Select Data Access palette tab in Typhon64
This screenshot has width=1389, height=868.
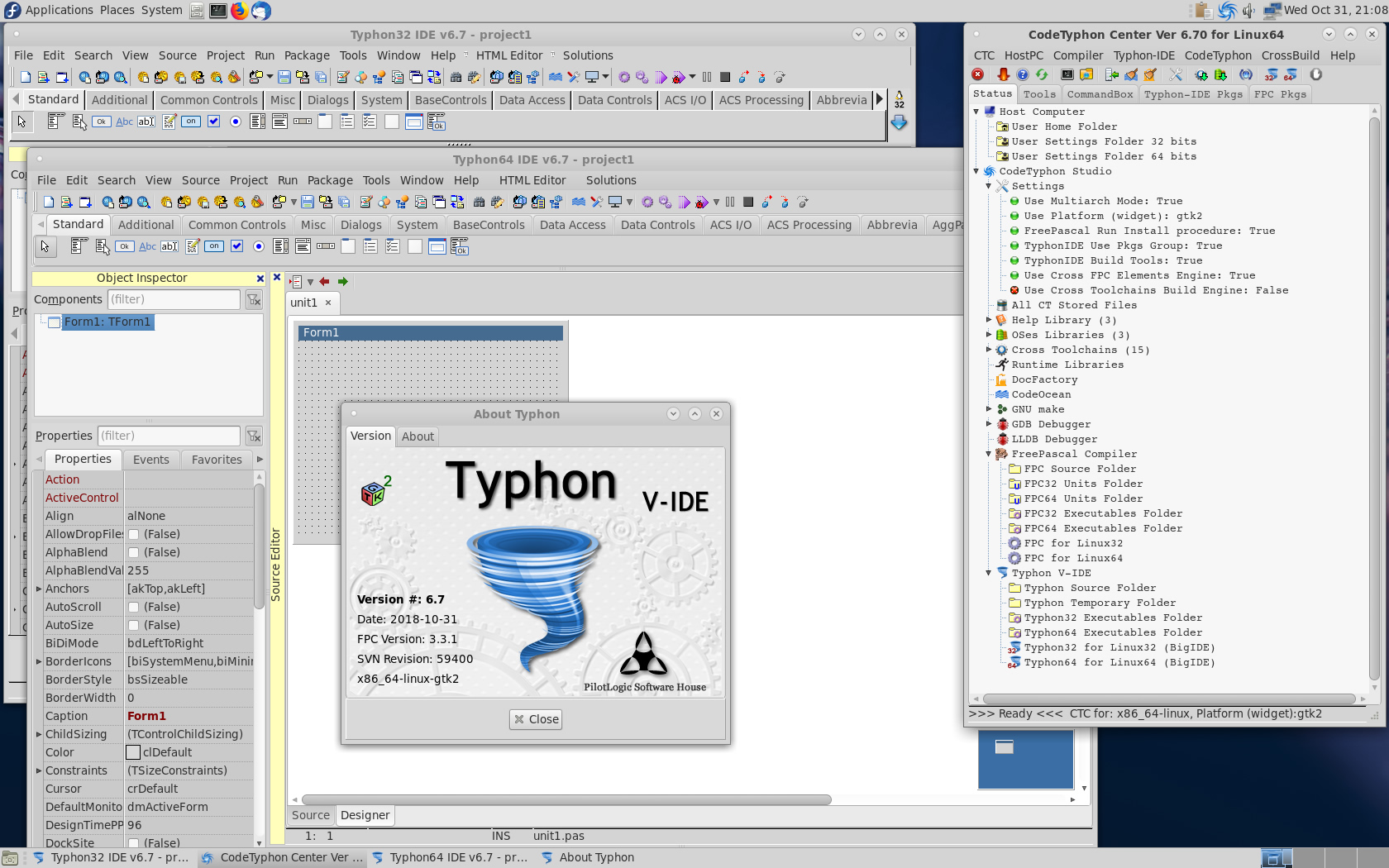573,225
